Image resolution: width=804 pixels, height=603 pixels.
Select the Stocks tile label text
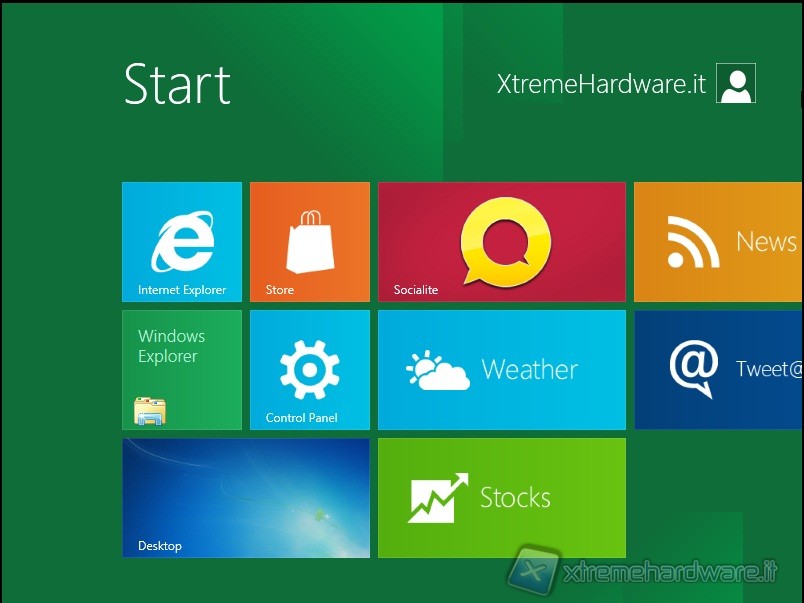[x=515, y=498]
